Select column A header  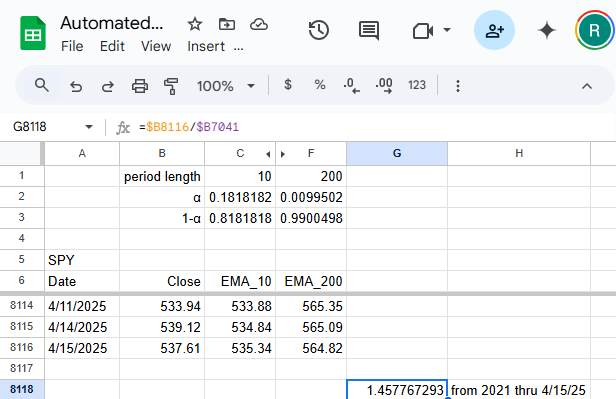tap(82, 153)
